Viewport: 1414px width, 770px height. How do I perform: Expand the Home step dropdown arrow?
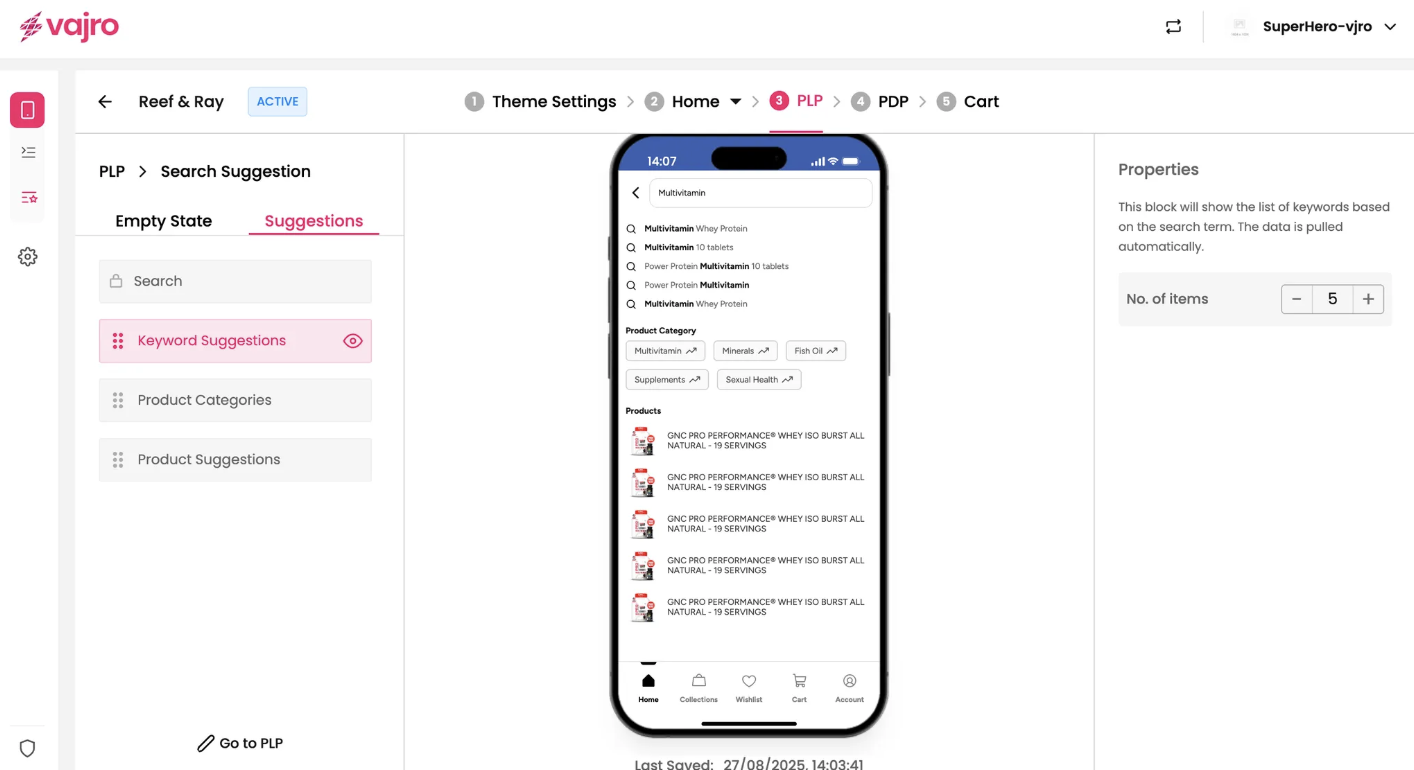pos(736,102)
